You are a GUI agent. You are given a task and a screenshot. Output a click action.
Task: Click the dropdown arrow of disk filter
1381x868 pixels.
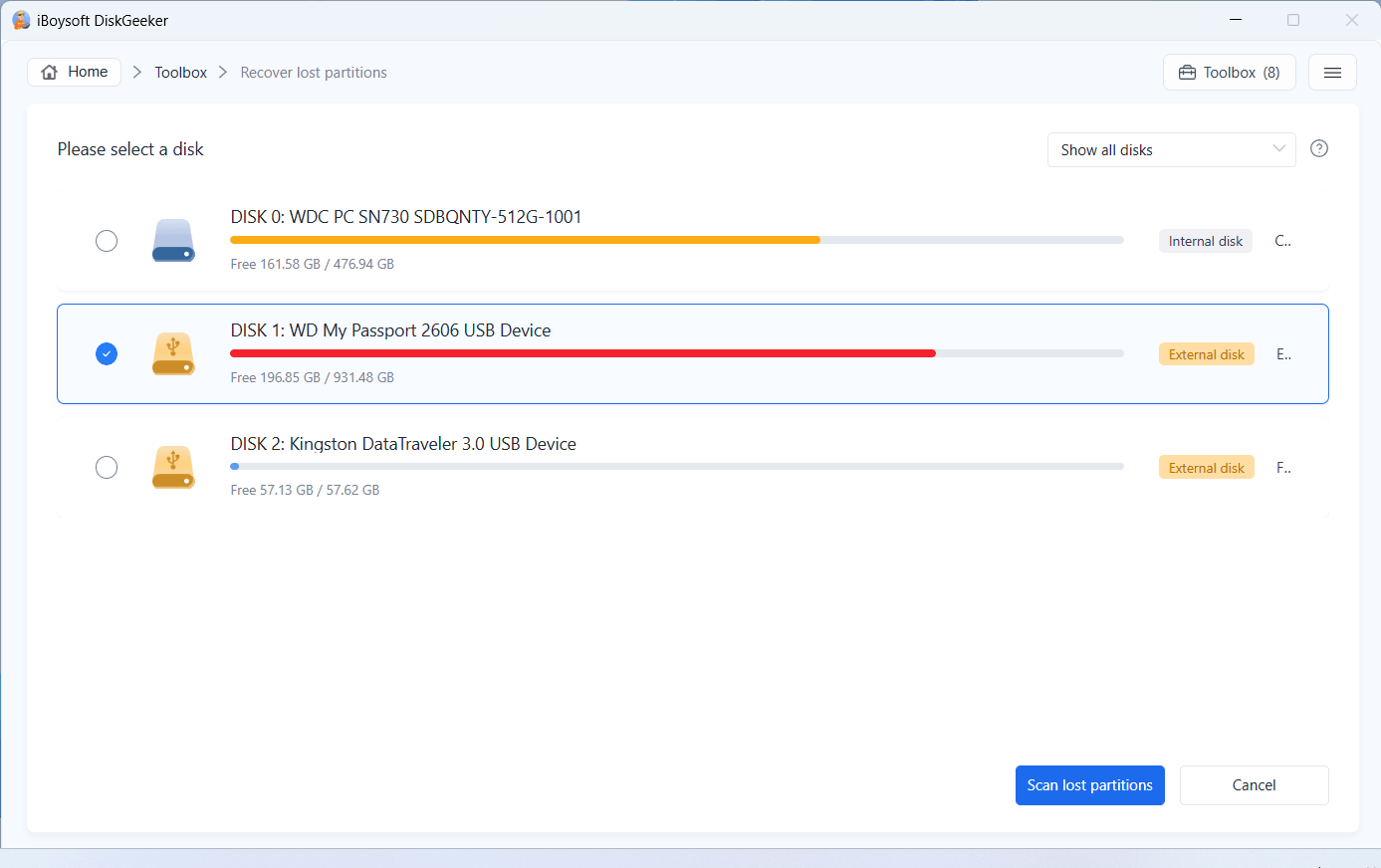pyautogui.click(x=1279, y=149)
